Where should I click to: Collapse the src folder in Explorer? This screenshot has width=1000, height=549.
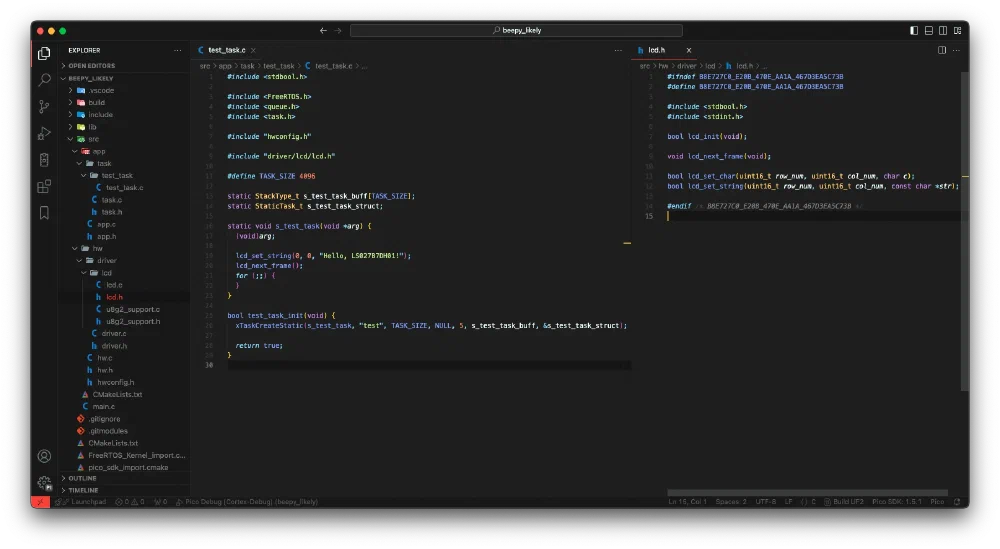[93, 139]
